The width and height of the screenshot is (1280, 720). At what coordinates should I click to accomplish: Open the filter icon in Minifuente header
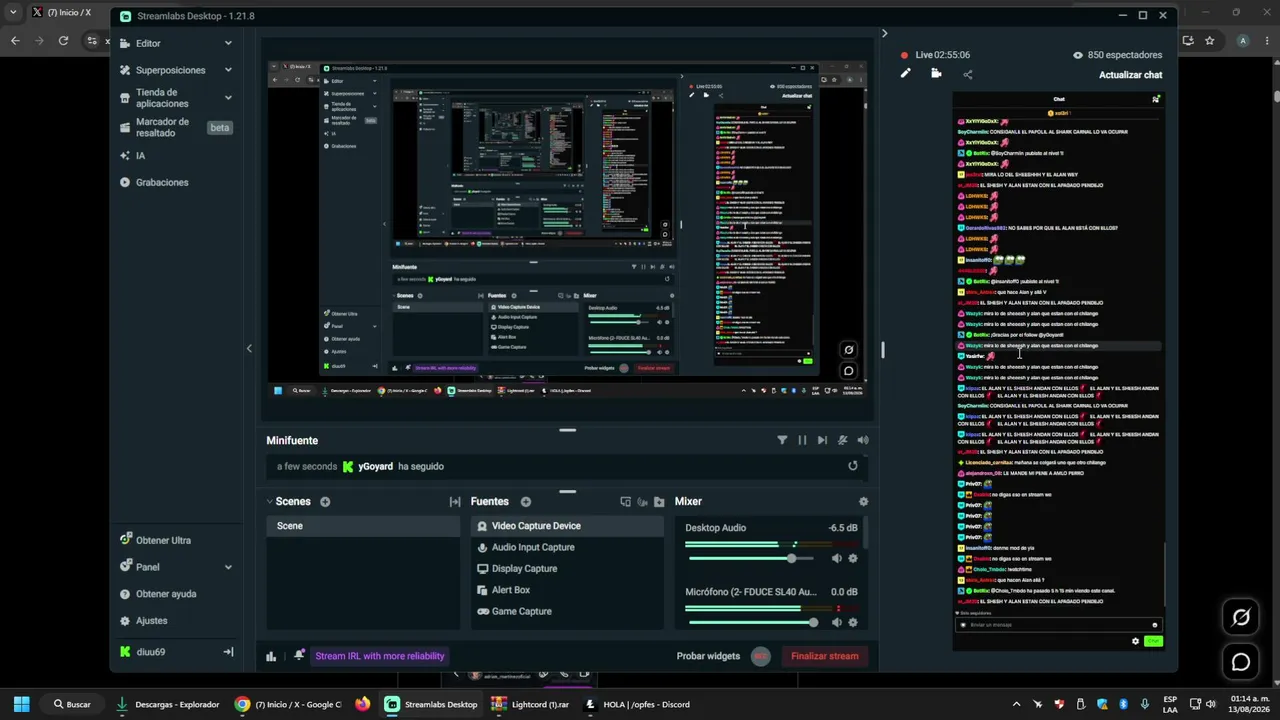(x=782, y=440)
